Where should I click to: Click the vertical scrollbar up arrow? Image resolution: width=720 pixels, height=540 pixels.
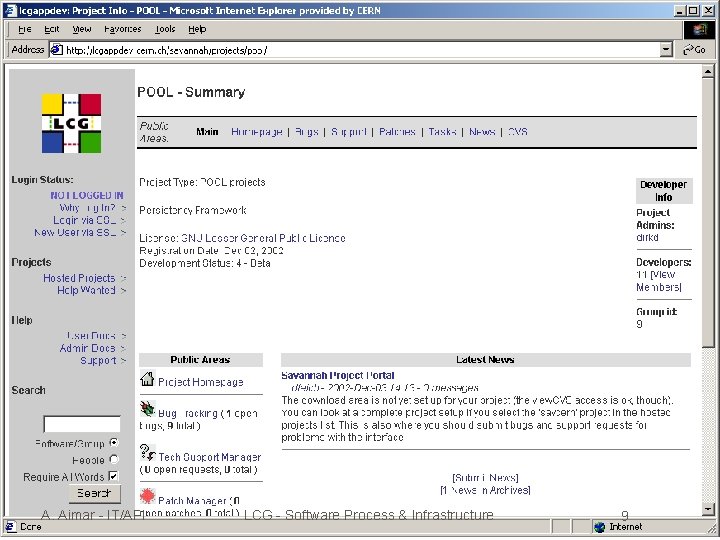tap(708, 71)
